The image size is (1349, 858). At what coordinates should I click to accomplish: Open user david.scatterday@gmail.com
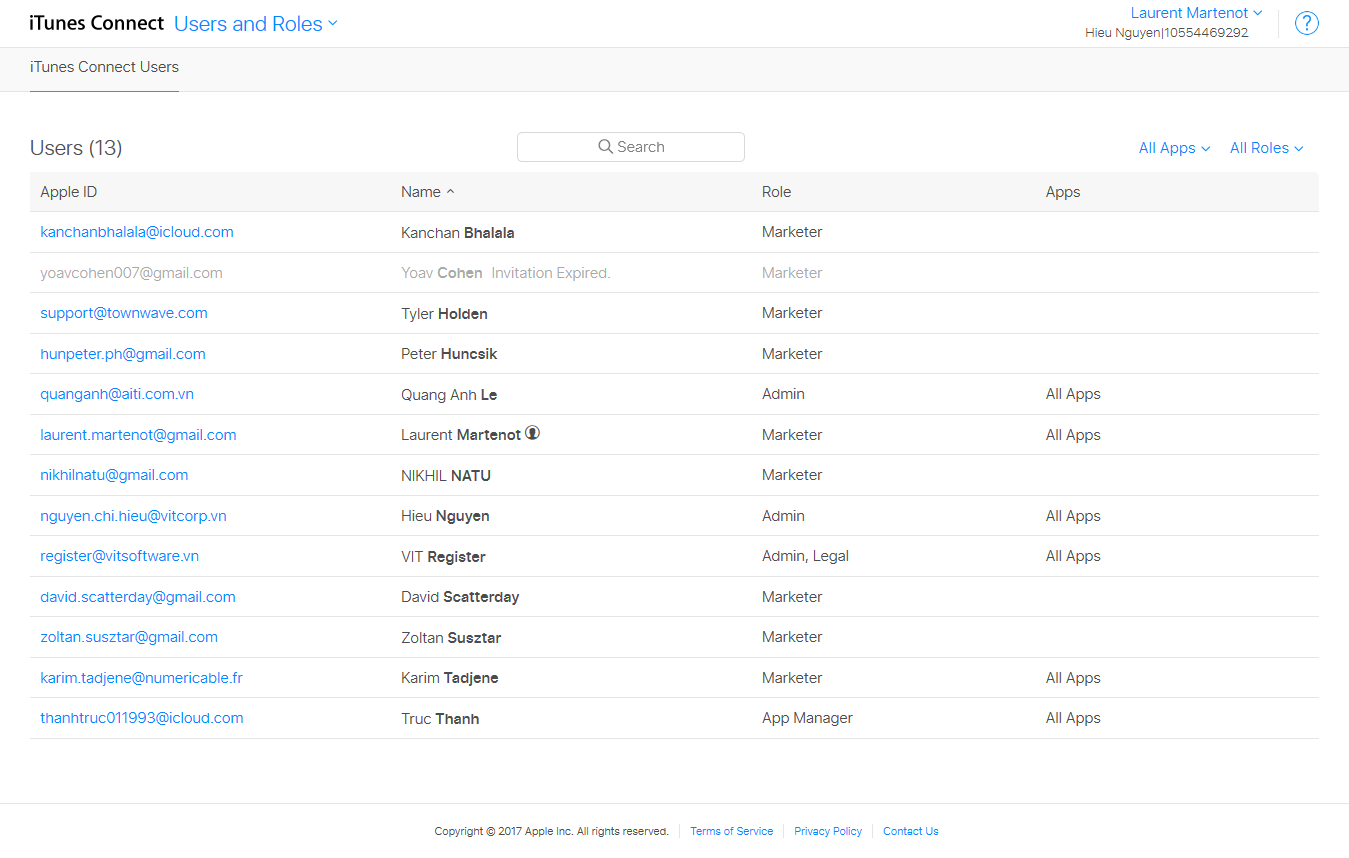pyautogui.click(x=138, y=597)
